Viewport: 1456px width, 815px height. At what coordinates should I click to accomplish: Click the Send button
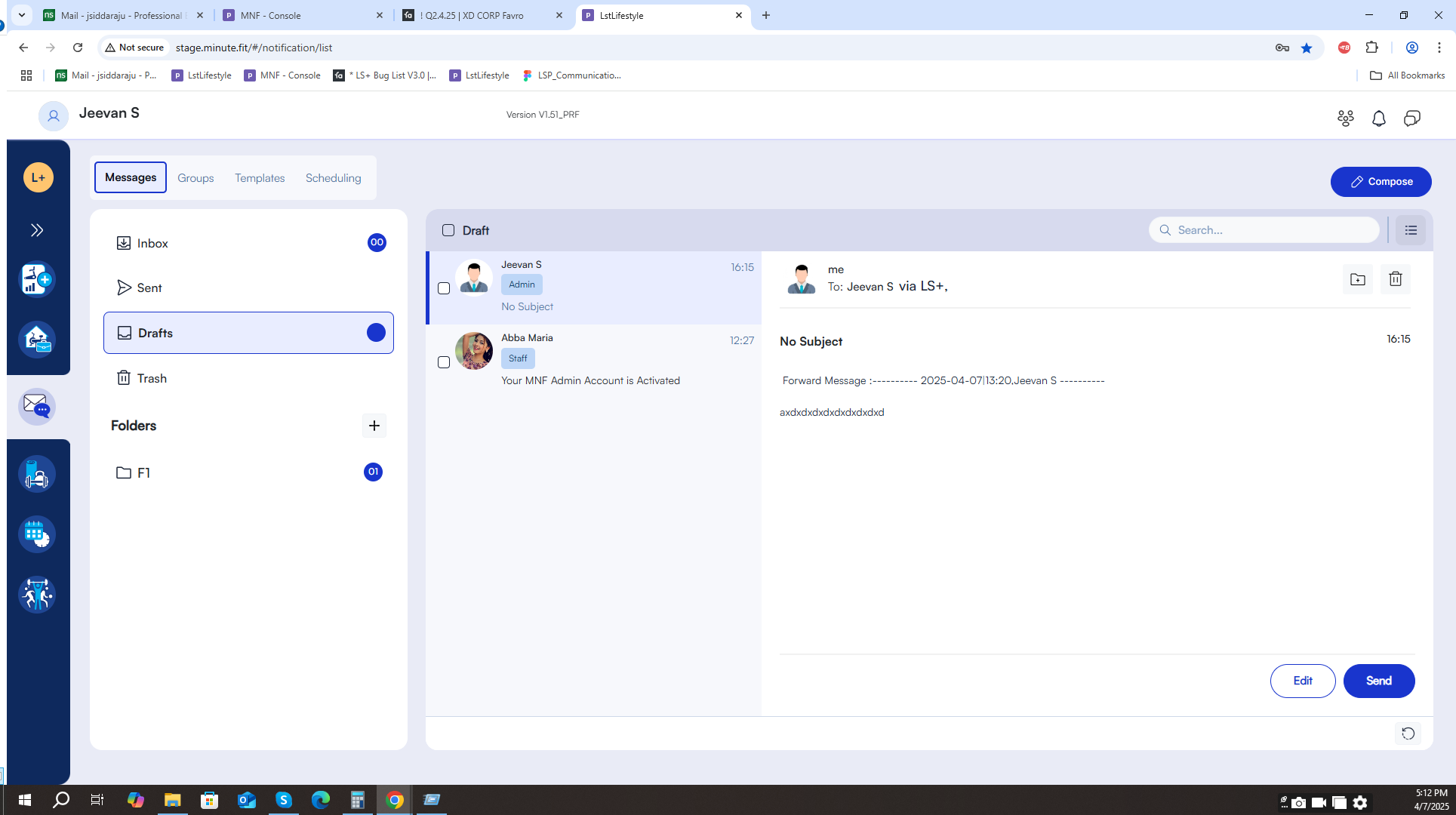1378,681
